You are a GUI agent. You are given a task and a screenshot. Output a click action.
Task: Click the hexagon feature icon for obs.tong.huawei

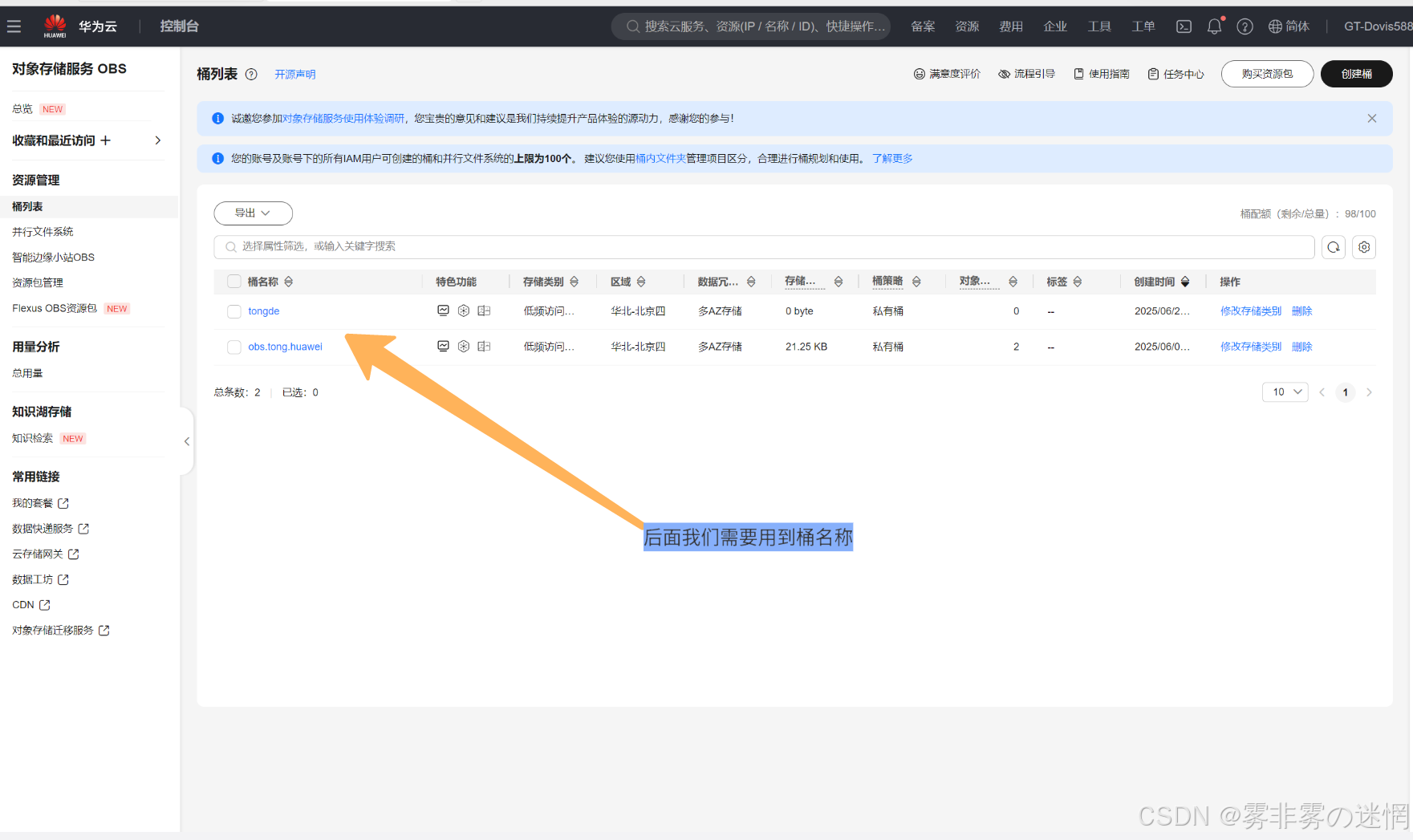[464, 347]
